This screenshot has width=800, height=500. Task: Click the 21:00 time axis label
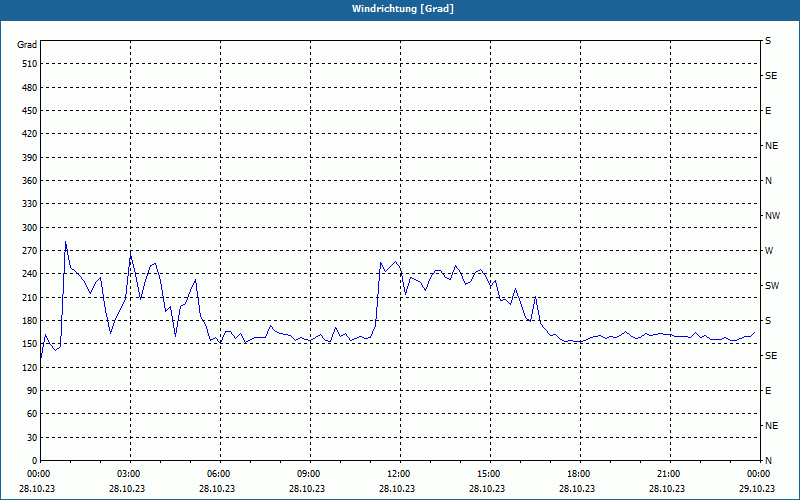tap(667, 474)
